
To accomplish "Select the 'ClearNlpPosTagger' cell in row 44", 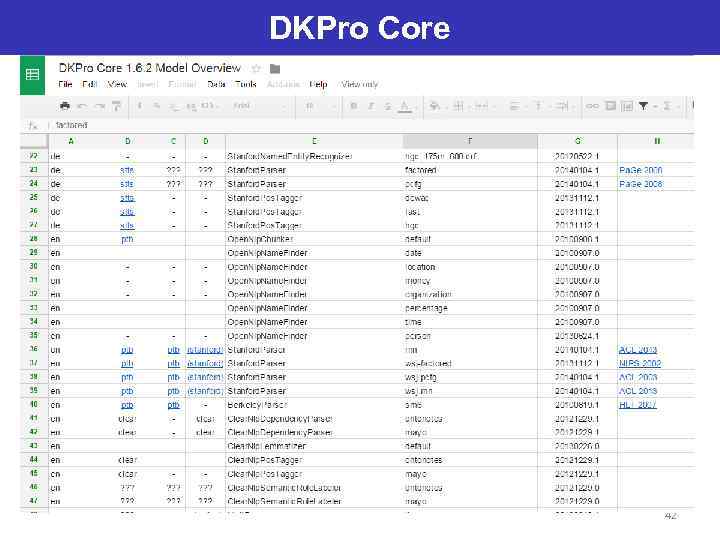I will tap(314, 460).
